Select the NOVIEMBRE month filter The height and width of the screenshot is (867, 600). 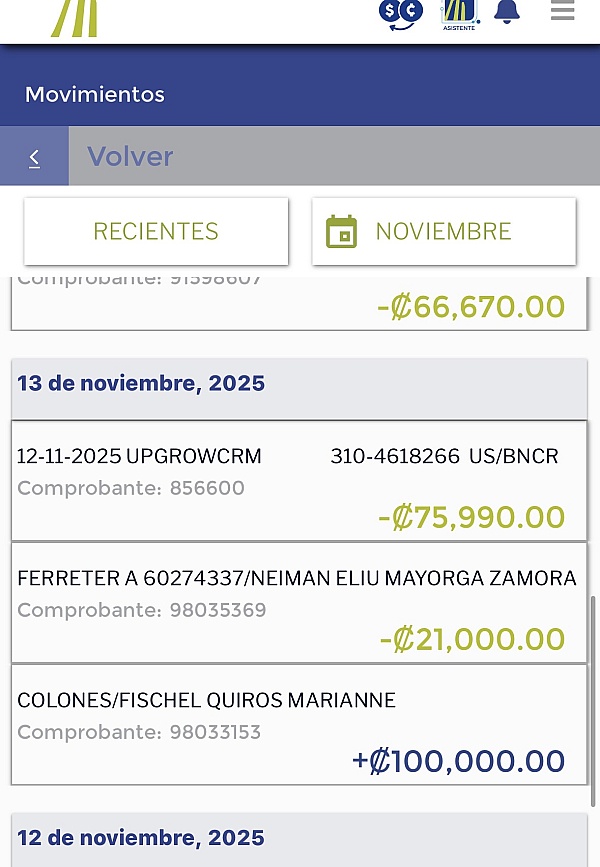[443, 231]
